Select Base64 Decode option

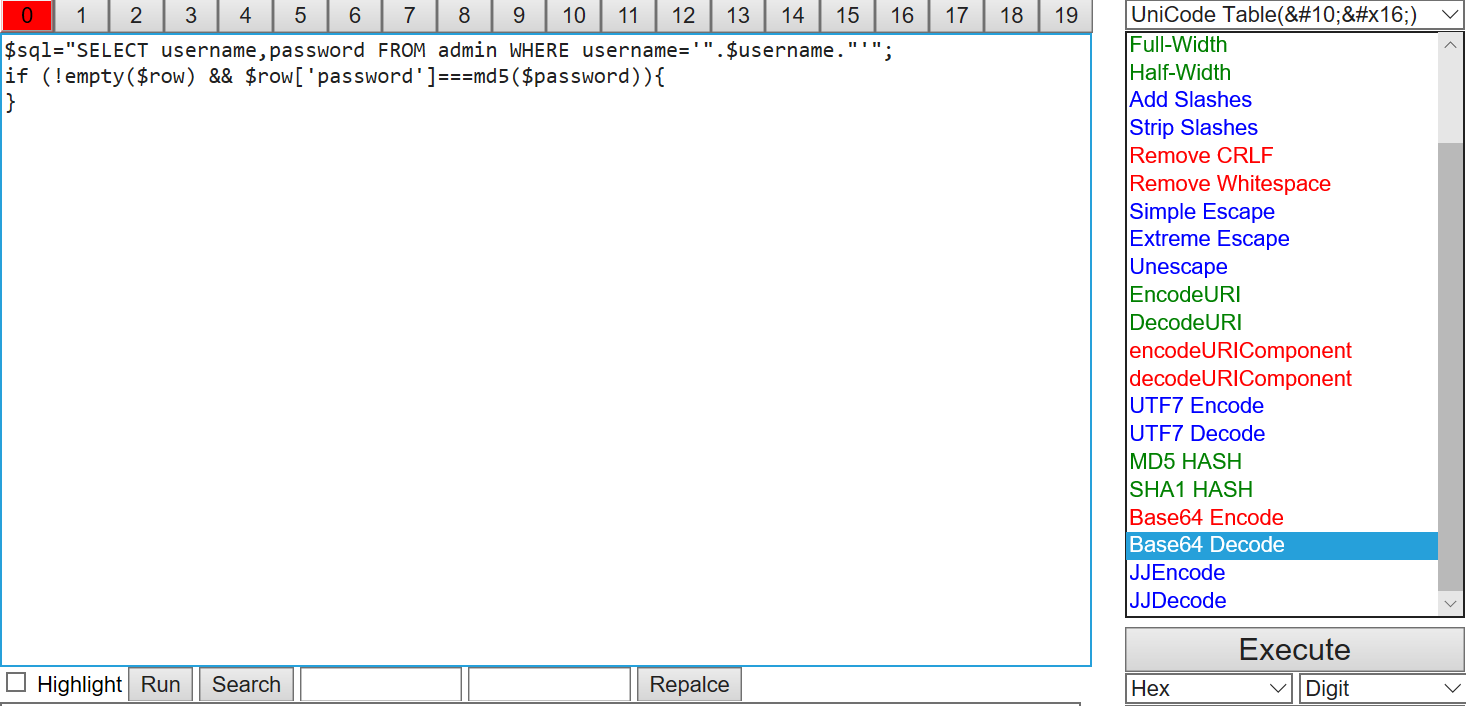click(x=1282, y=545)
